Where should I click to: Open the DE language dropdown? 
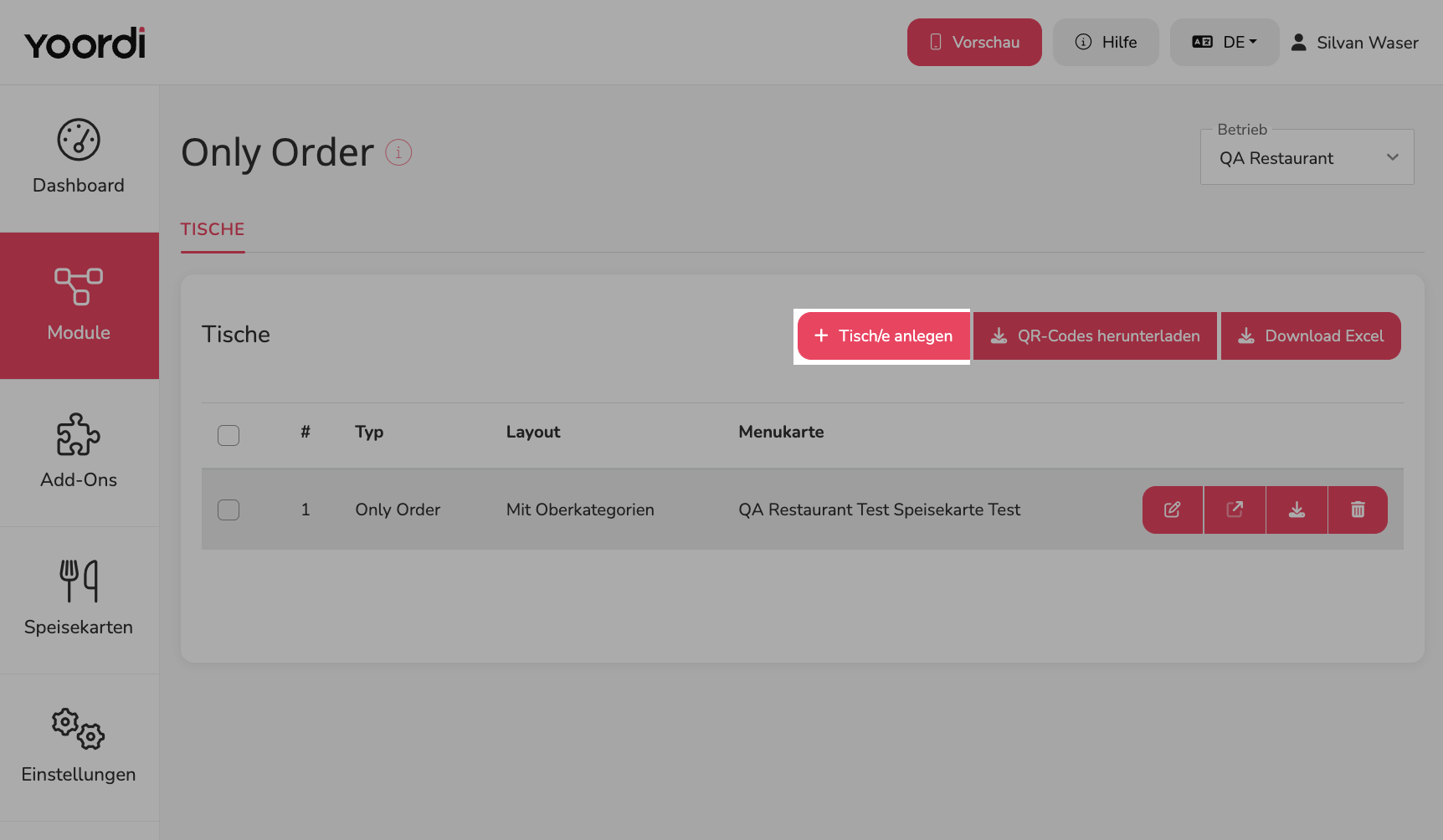tap(1225, 42)
